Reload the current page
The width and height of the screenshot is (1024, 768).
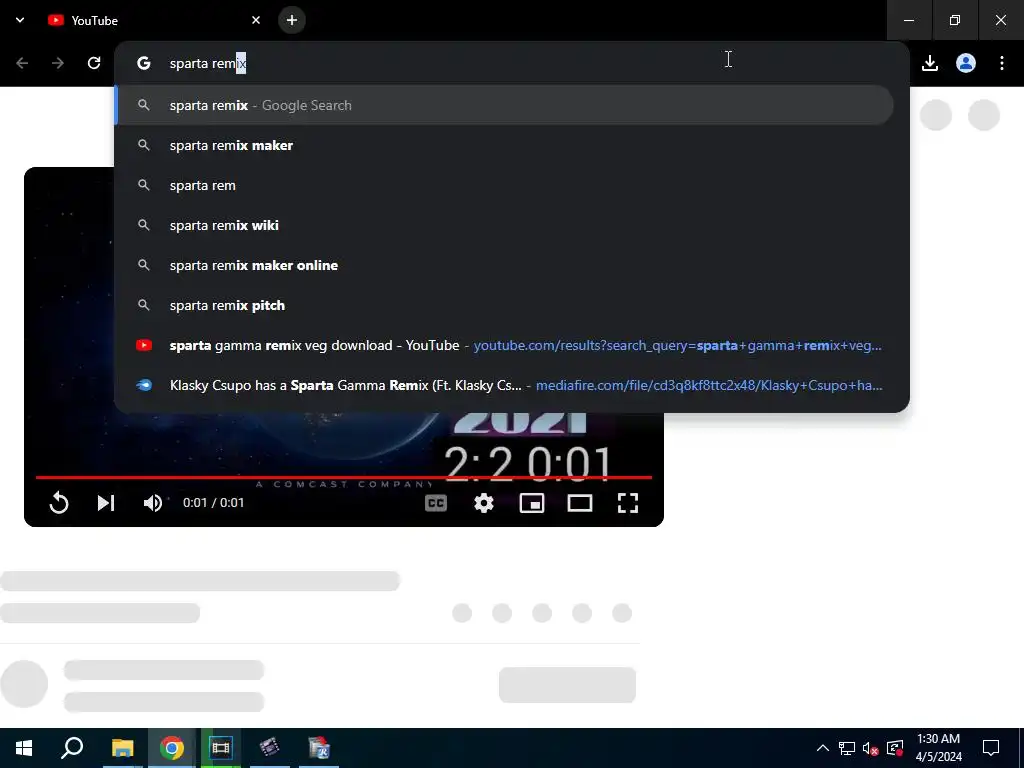94,63
